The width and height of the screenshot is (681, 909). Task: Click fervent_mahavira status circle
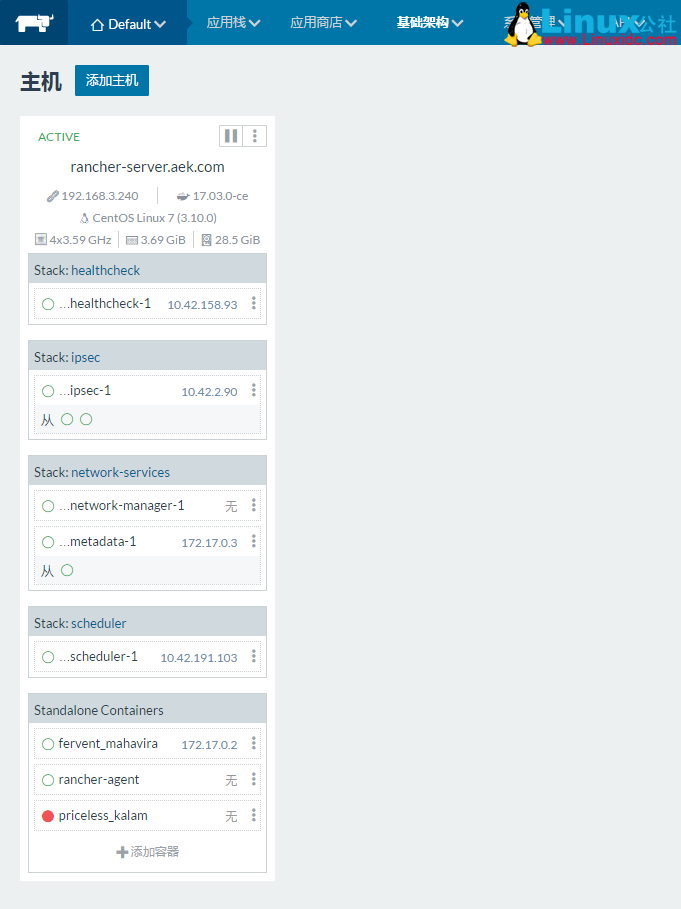pyautogui.click(x=48, y=744)
